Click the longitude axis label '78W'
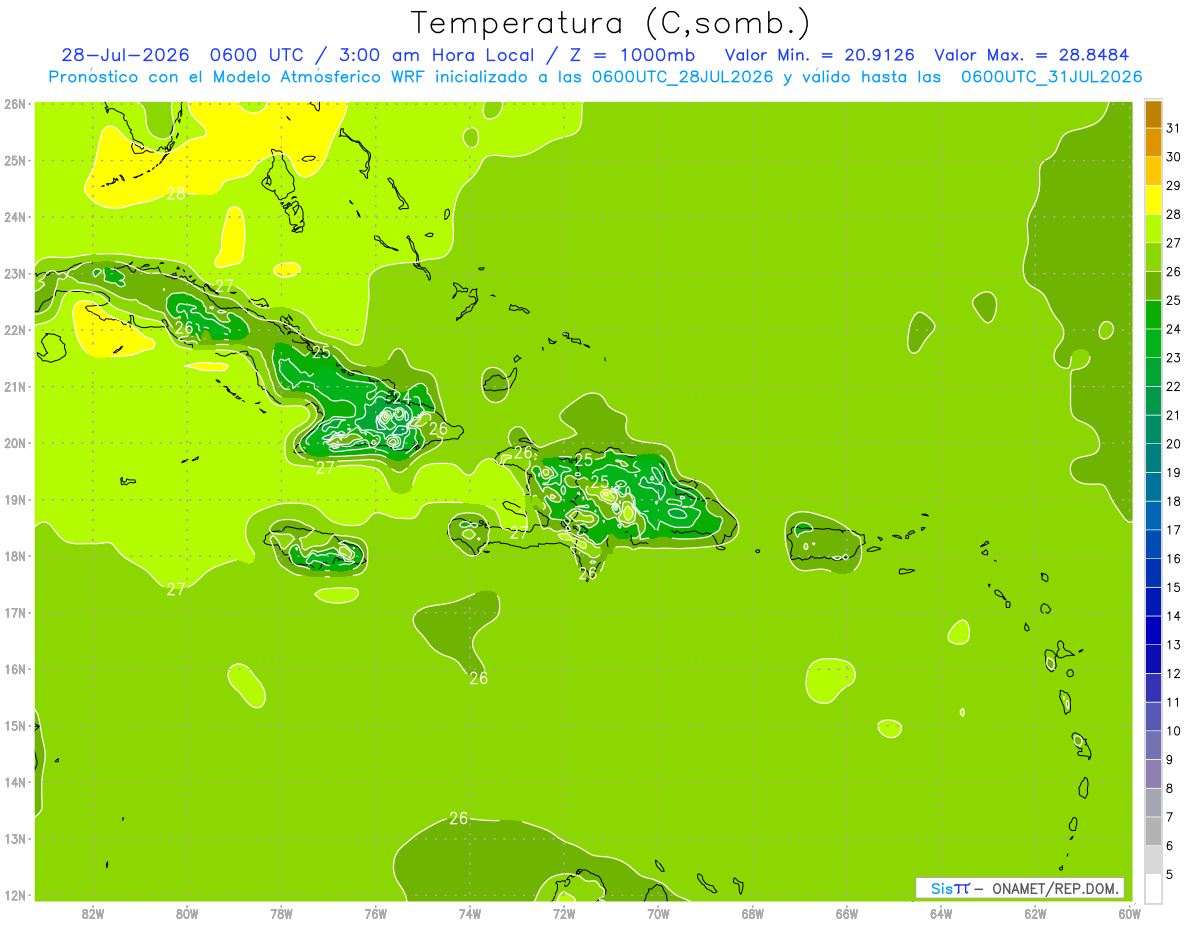 (x=281, y=913)
